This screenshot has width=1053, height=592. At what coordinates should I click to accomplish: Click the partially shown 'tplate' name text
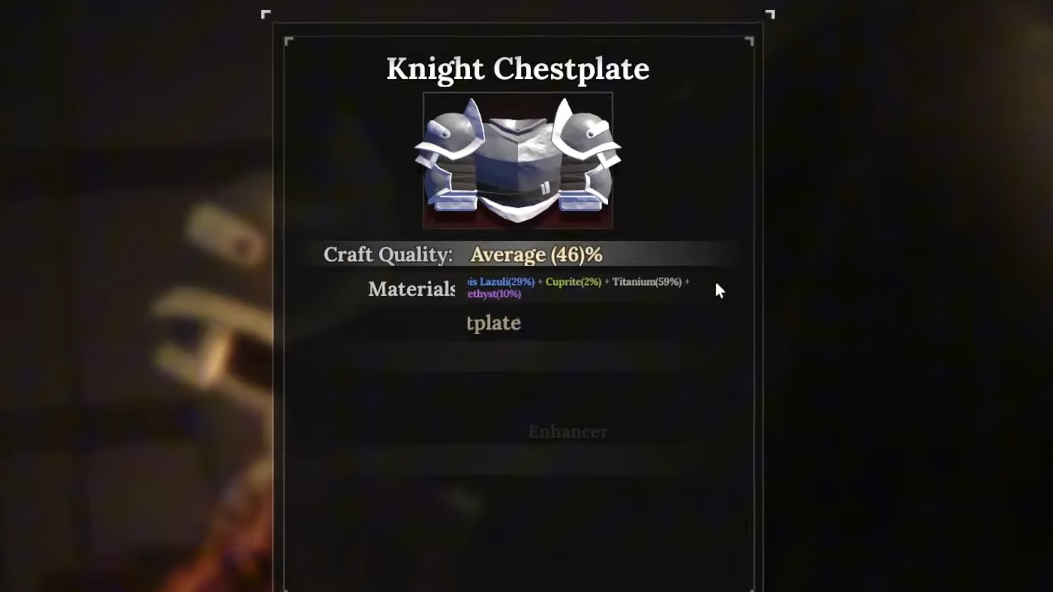pos(494,324)
